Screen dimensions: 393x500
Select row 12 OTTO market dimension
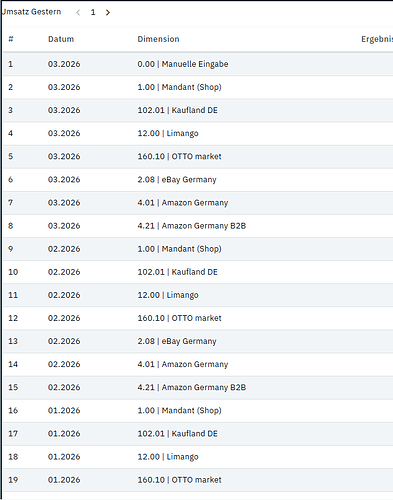(x=180, y=318)
